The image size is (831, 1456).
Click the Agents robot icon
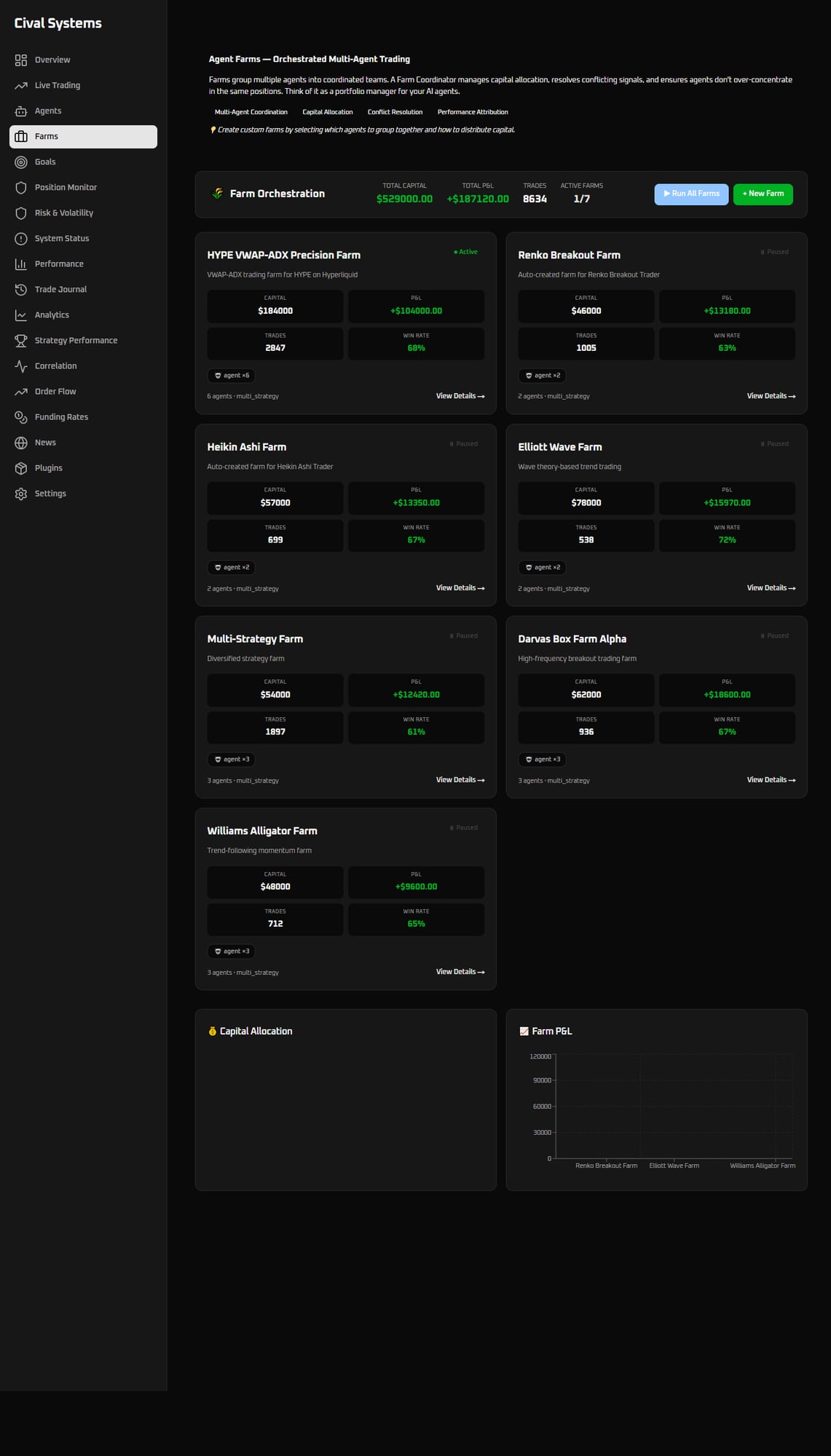[21, 111]
